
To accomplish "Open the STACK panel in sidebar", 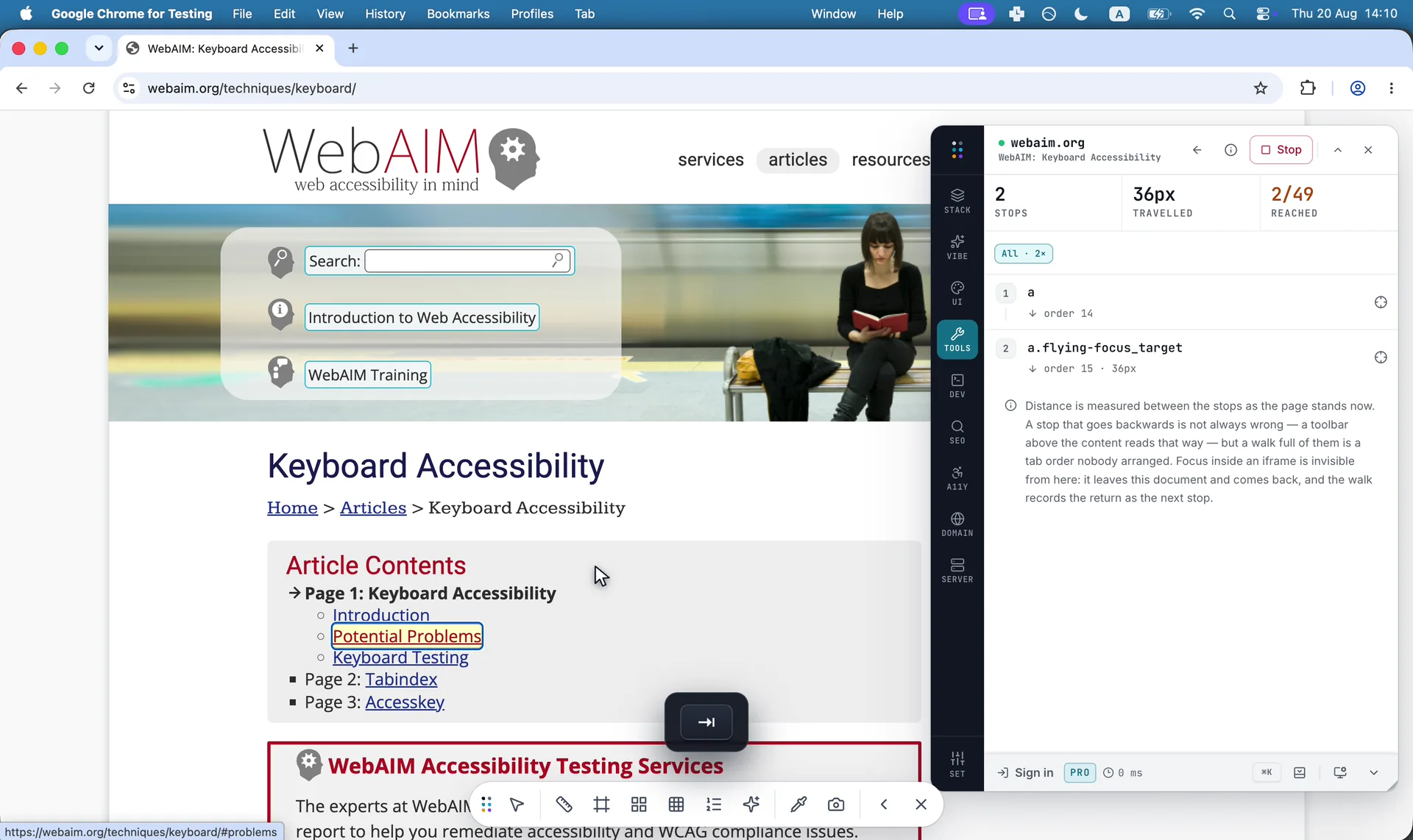I will point(957,201).
